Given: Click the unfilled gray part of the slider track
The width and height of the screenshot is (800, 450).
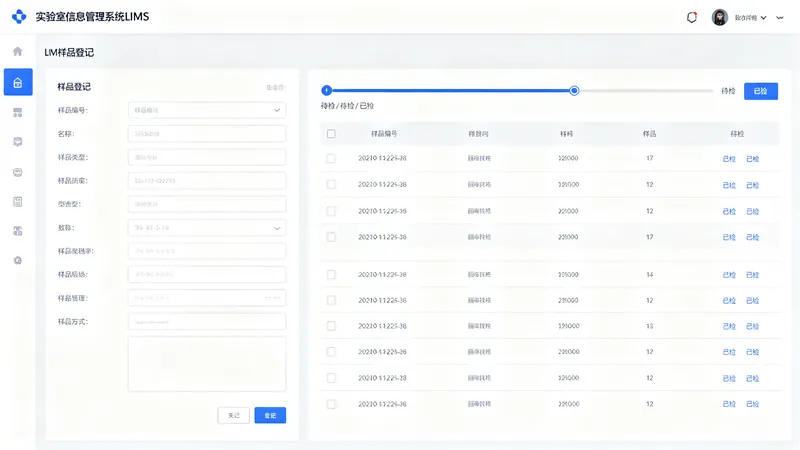Looking at the screenshot, I should 646,90.
